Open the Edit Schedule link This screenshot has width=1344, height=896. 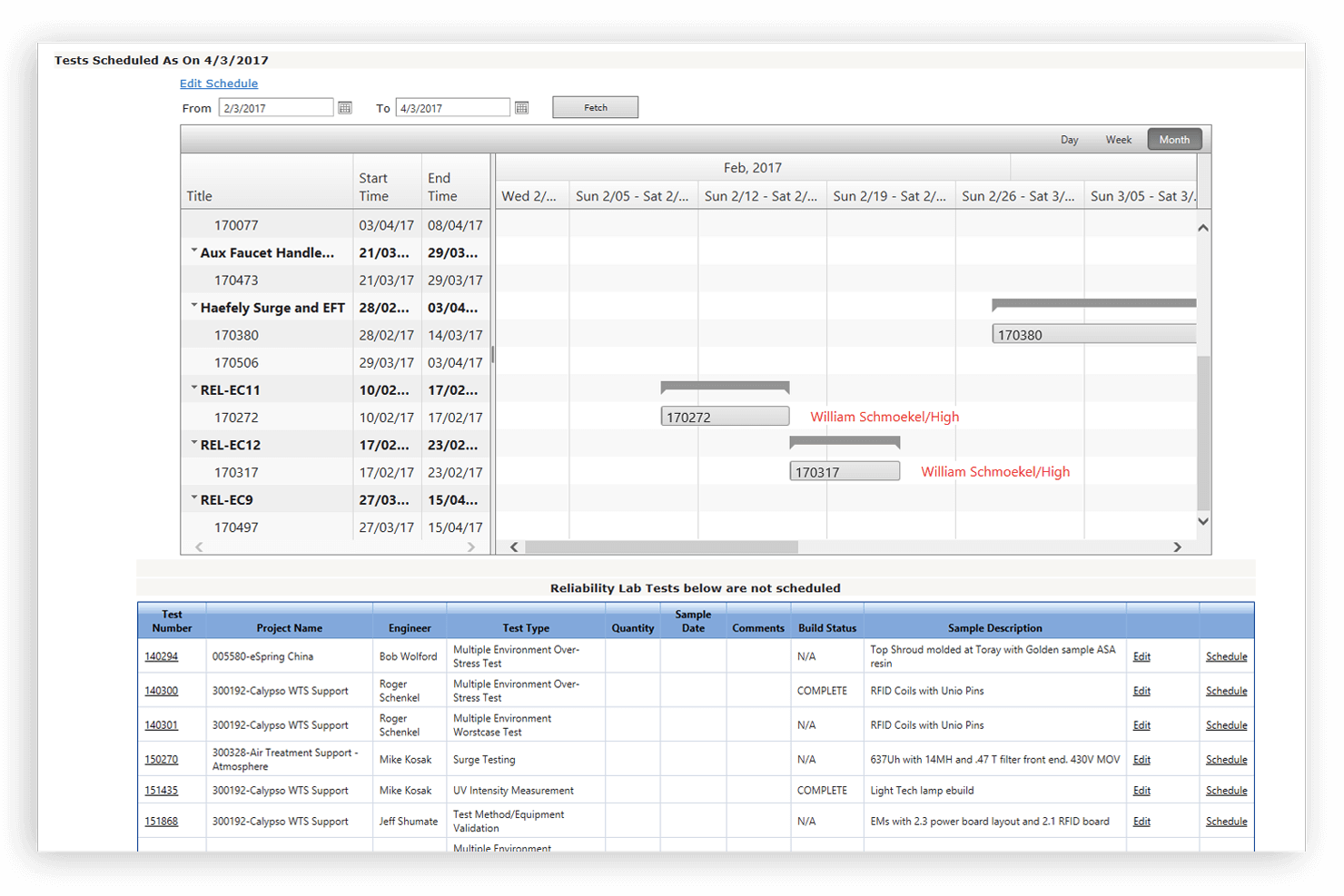pyautogui.click(x=218, y=83)
